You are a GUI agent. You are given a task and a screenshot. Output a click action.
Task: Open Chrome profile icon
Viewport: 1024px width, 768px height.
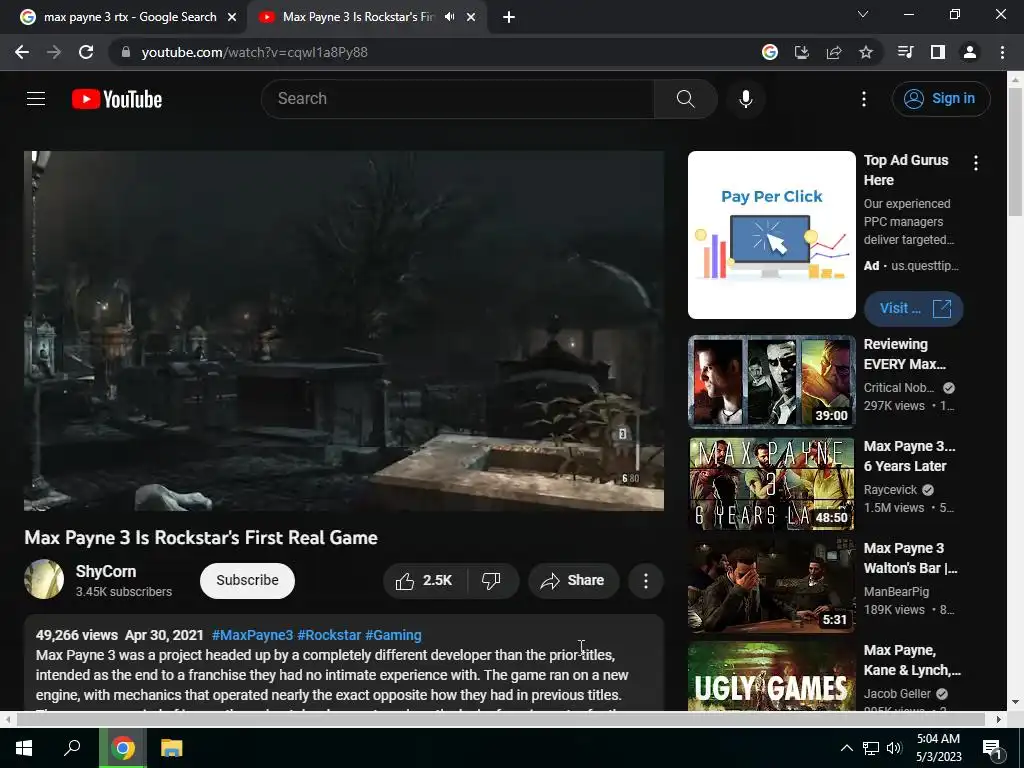click(970, 52)
